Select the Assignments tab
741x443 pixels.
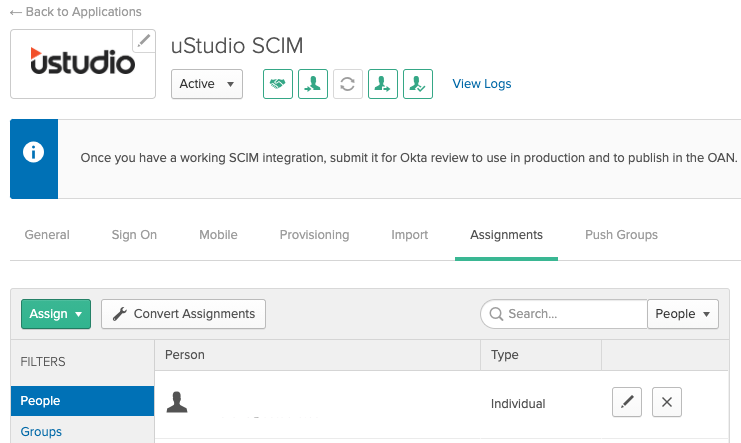506,235
